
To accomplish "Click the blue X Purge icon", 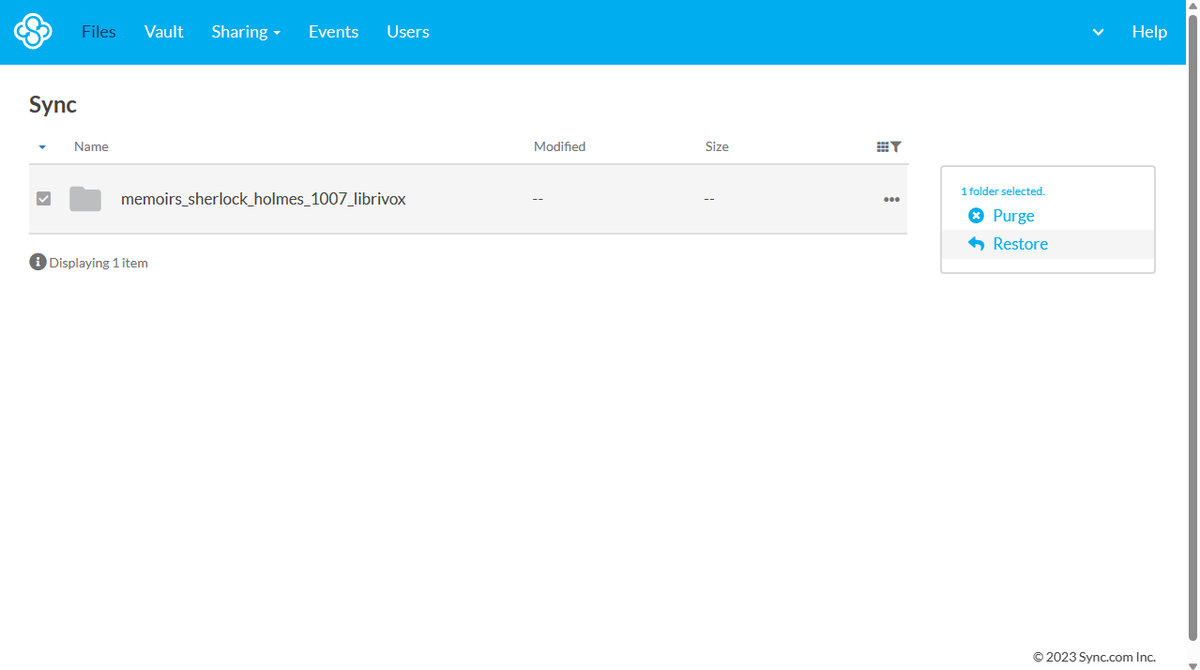I will pos(977,215).
